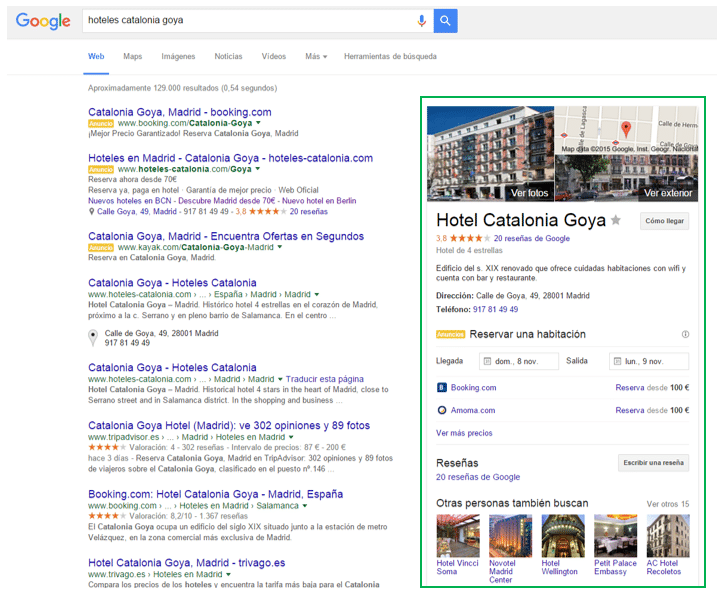Open the Salida date picker
The width and height of the screenshot is (717, 593).
pos(649,361)
